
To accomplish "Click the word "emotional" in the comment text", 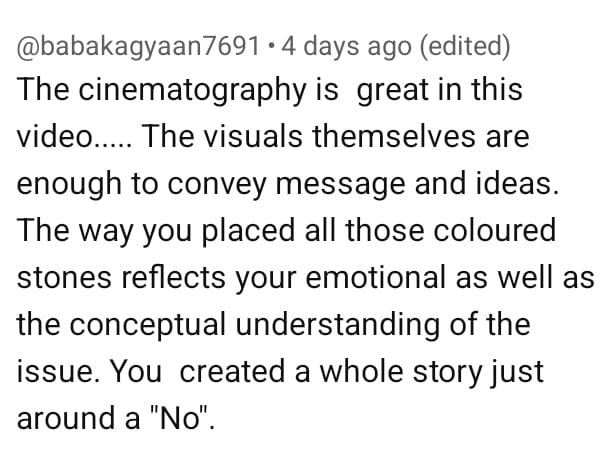I will 376,278.
